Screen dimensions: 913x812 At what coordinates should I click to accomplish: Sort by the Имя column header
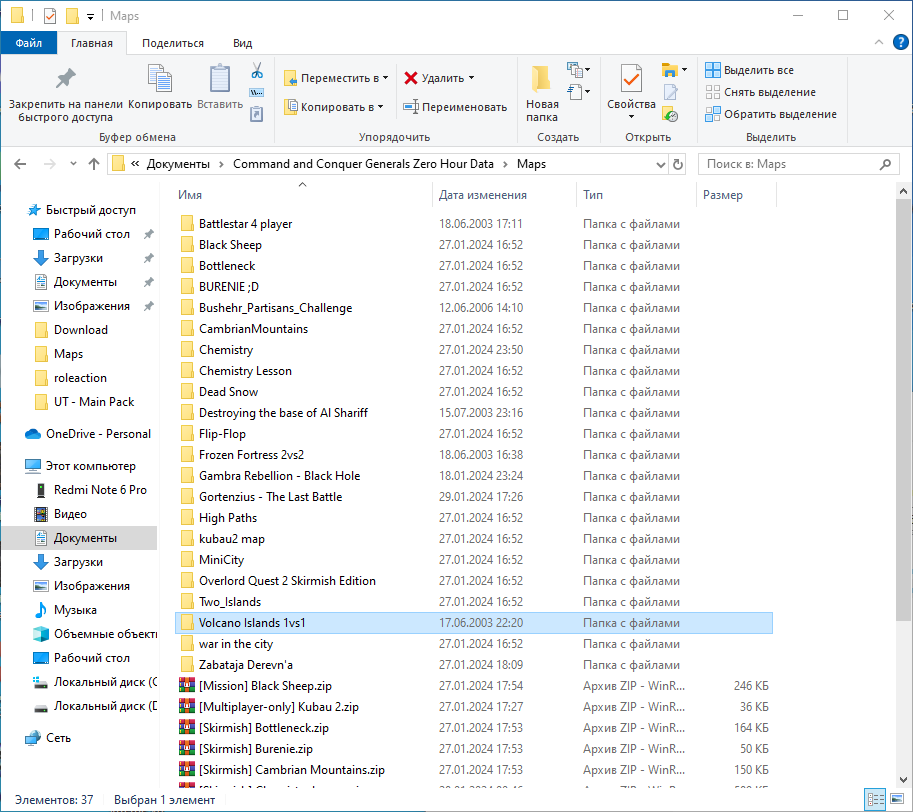coord(303,195)
